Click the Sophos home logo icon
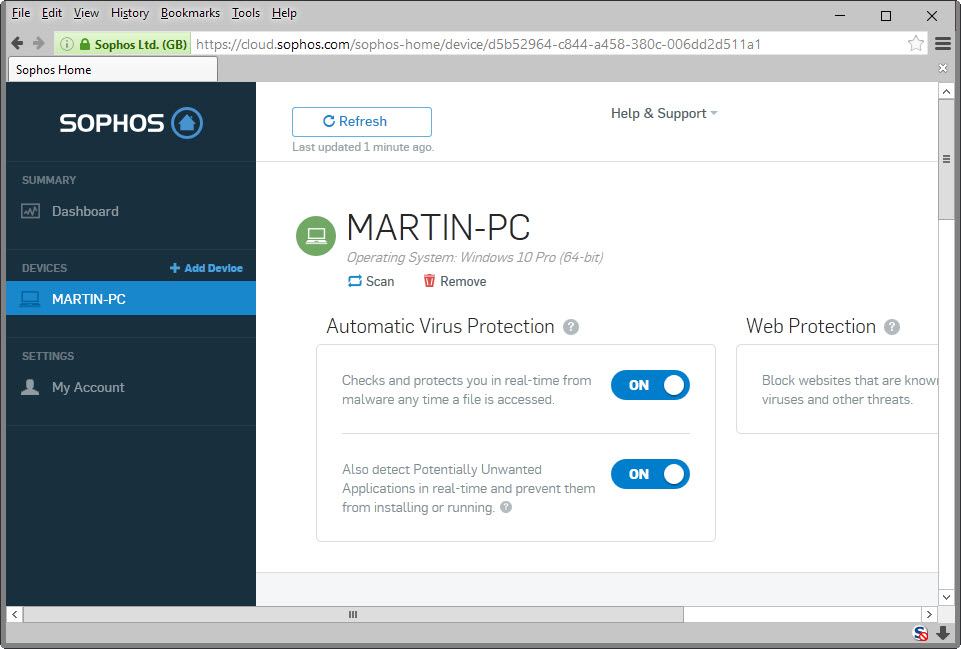This screenshot has width=961, height=649. [x=187, y=123]
